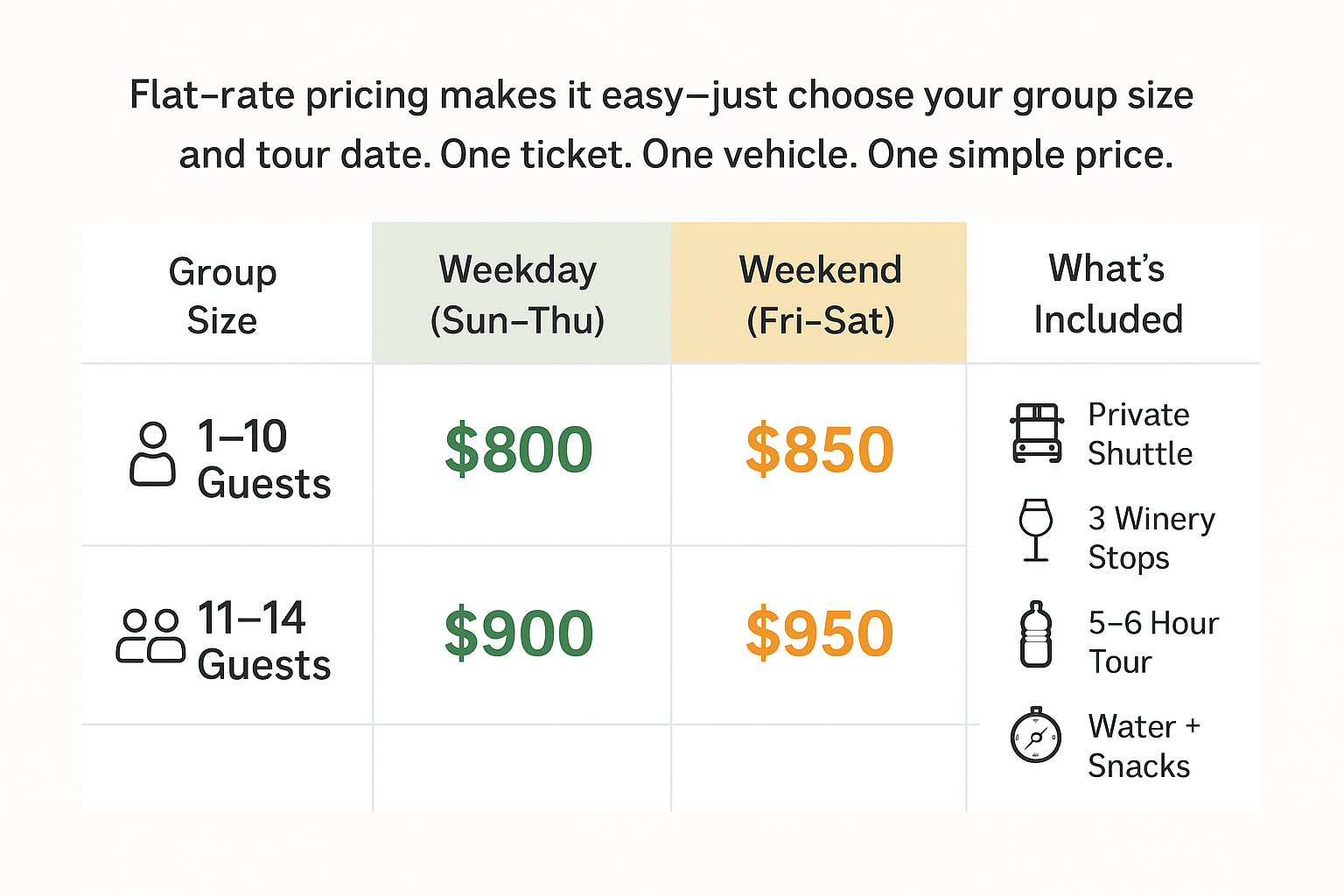Click the What's Included header
Image resolution: width=1344 pixels, height=896 pixels.
click(1108, 294)
